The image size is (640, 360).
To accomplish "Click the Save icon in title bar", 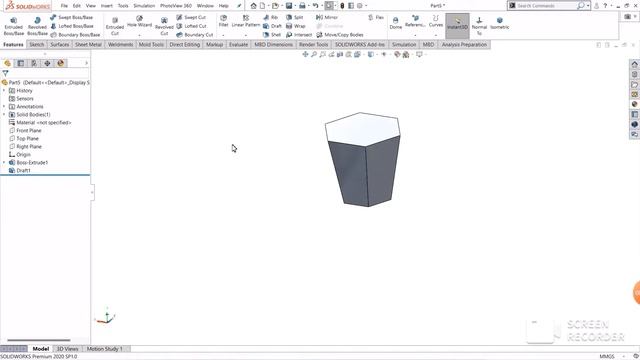I will pyautogui.click(x=289, y=6).
